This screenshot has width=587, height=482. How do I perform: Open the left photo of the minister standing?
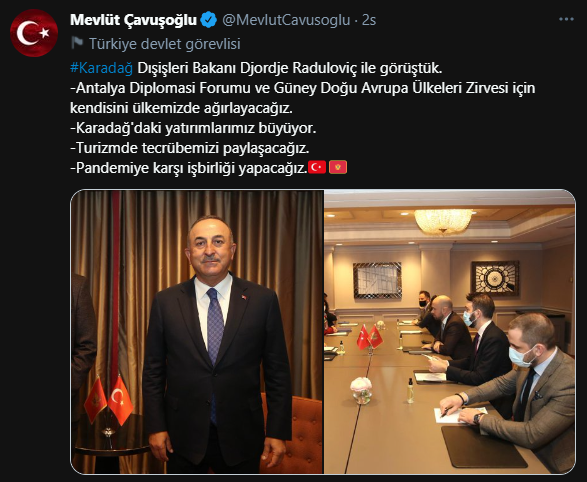197,332
